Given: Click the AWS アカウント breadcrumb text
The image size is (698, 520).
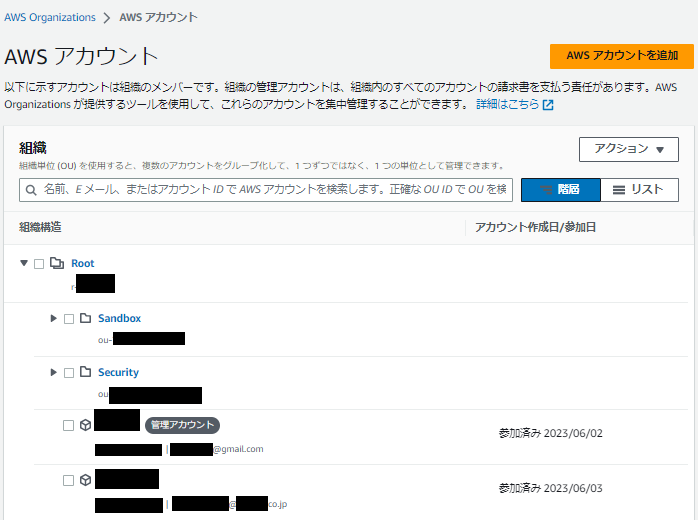Looking at the screenshot, I should (158, 17).
